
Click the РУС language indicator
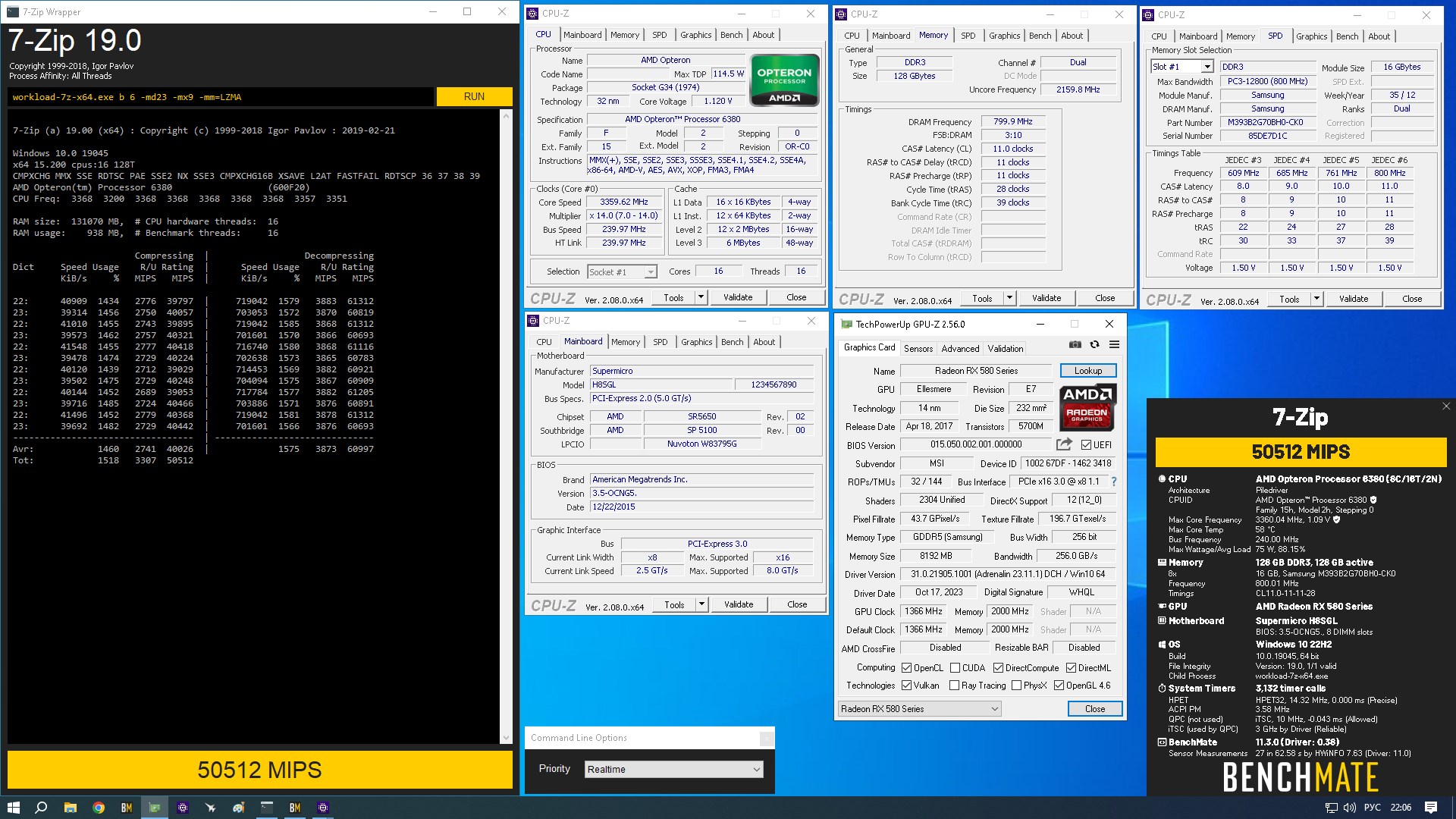[1373, 808]
